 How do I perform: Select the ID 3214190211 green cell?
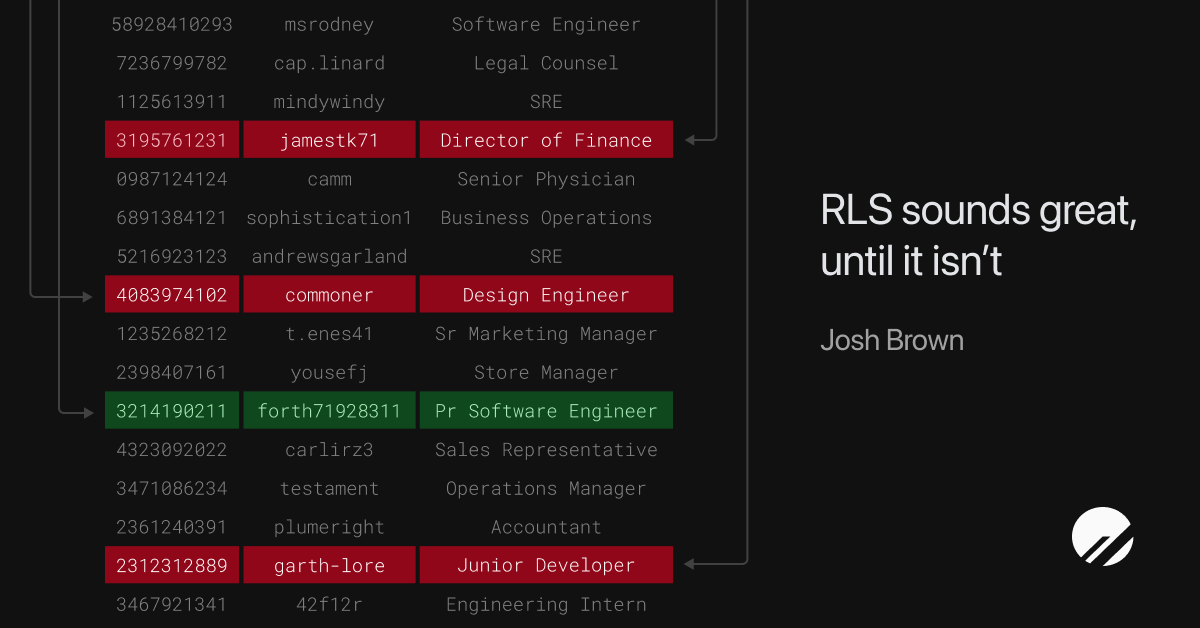point(171,410)
